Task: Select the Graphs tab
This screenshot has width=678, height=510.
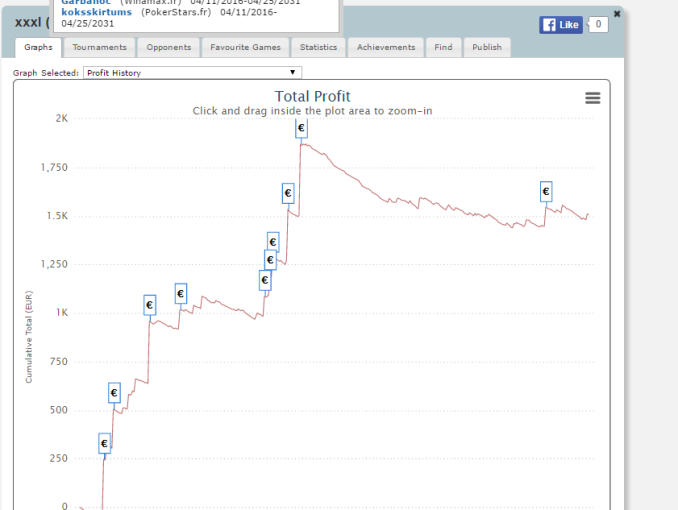Action: click(x=38, y=47)
